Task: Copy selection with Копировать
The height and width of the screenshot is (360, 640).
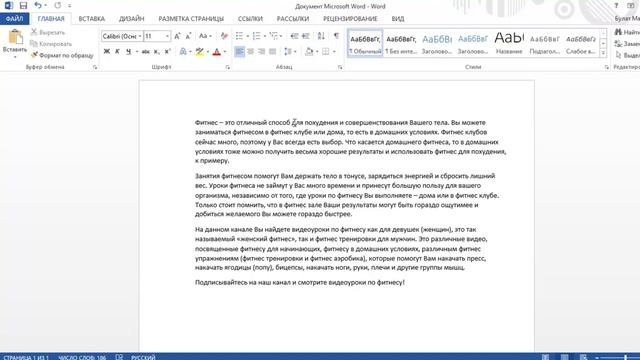Action: 51,44
